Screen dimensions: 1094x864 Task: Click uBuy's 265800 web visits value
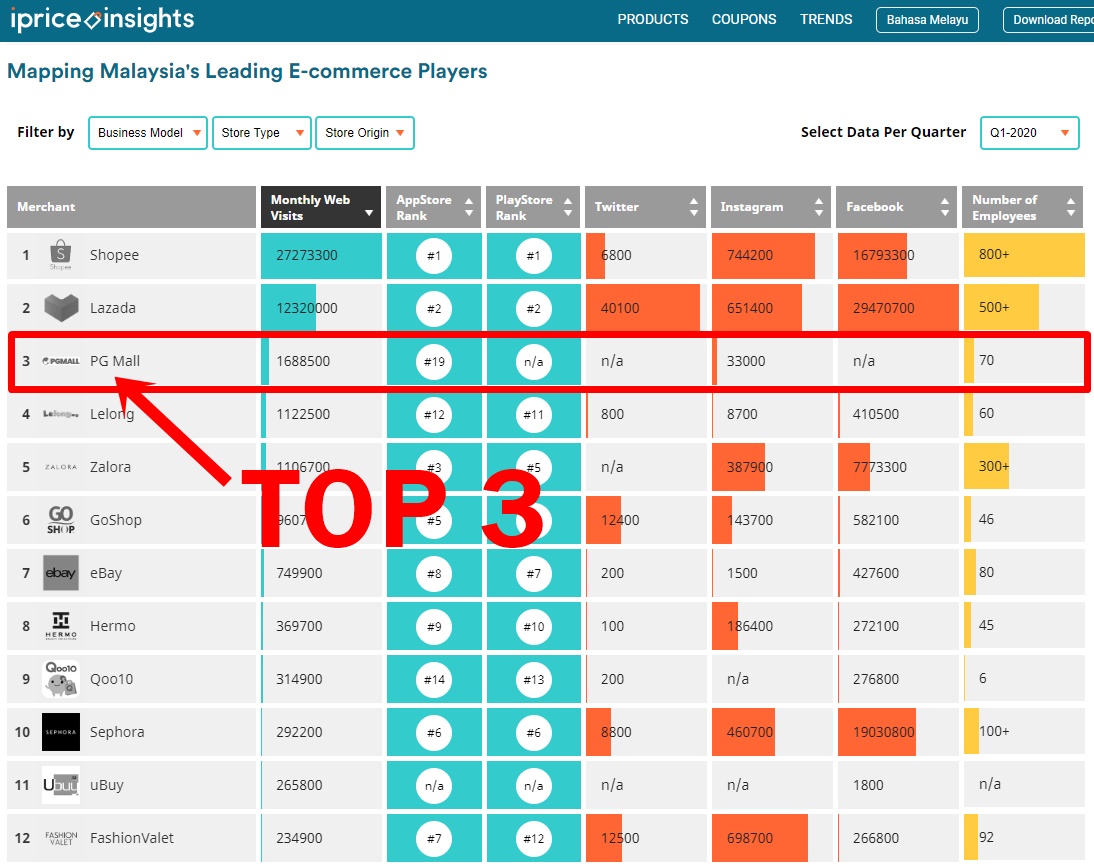(x=299, y=785)
